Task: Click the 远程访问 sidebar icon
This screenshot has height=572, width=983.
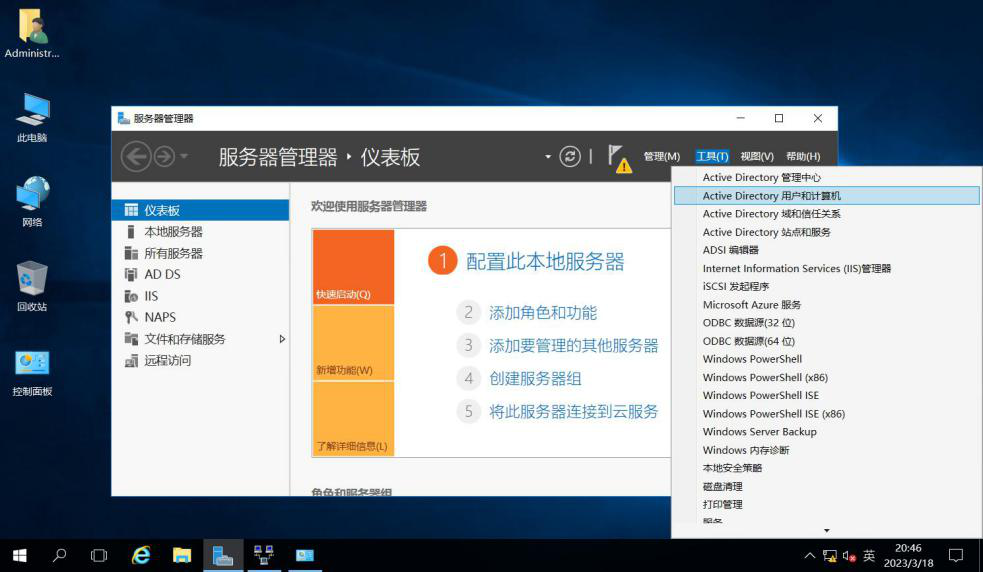Action: (130, 360)
